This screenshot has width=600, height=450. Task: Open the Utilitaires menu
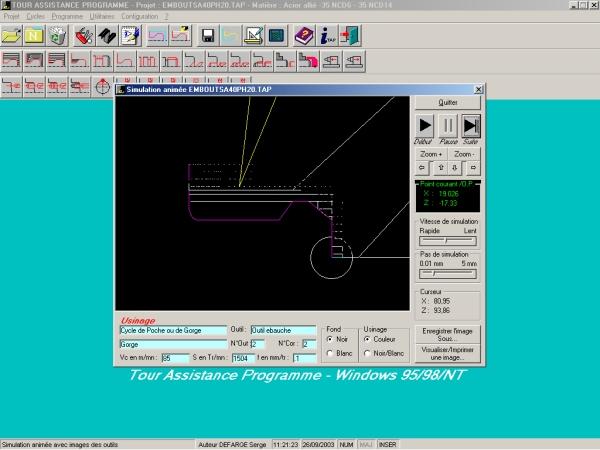click(102, 17)
